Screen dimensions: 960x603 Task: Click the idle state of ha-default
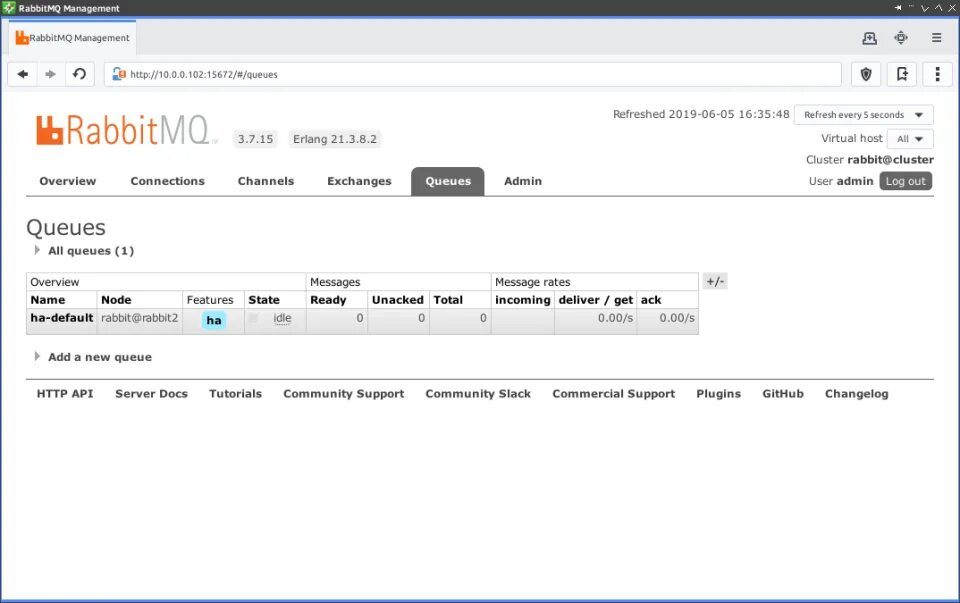pos(282,318)
